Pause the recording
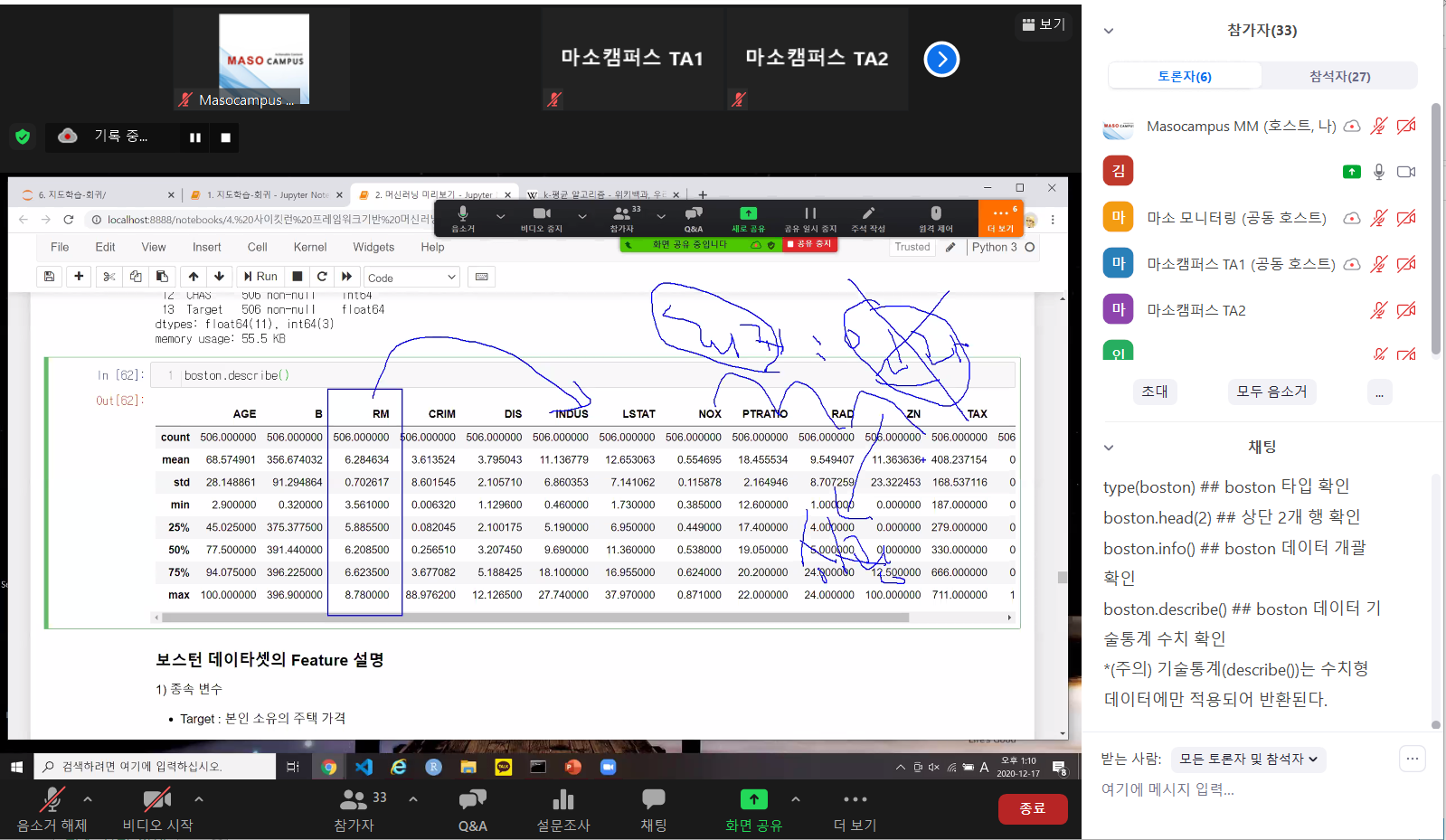This screenshot has height=840, width=1446. click(195, 137)
